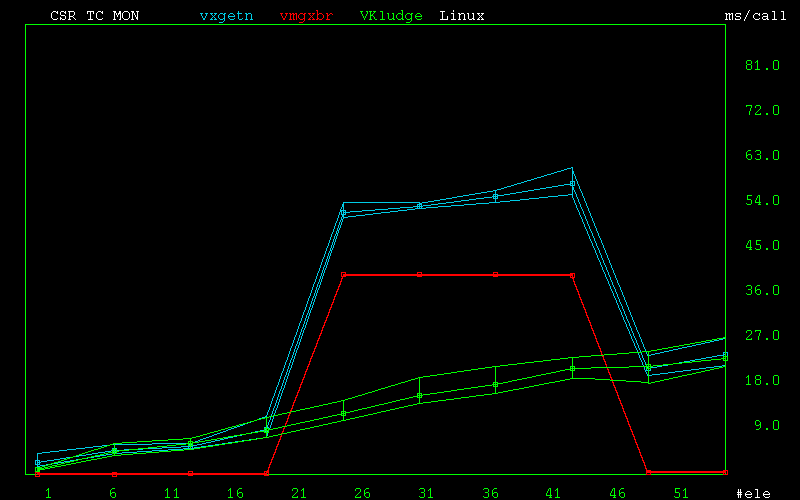
Task: Click the 54.0 y-axis value
Action: pyautogui.click(x=762, y=200)
